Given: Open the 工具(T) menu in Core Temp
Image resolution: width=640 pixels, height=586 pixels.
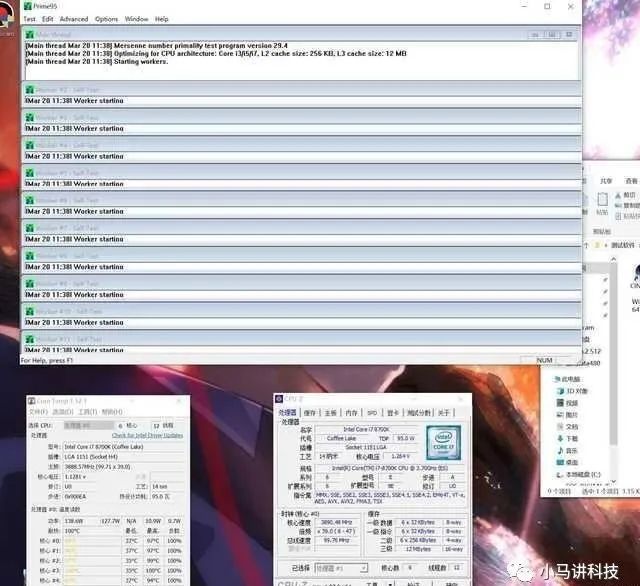Looking at the screenshot, I should point(87,412).
